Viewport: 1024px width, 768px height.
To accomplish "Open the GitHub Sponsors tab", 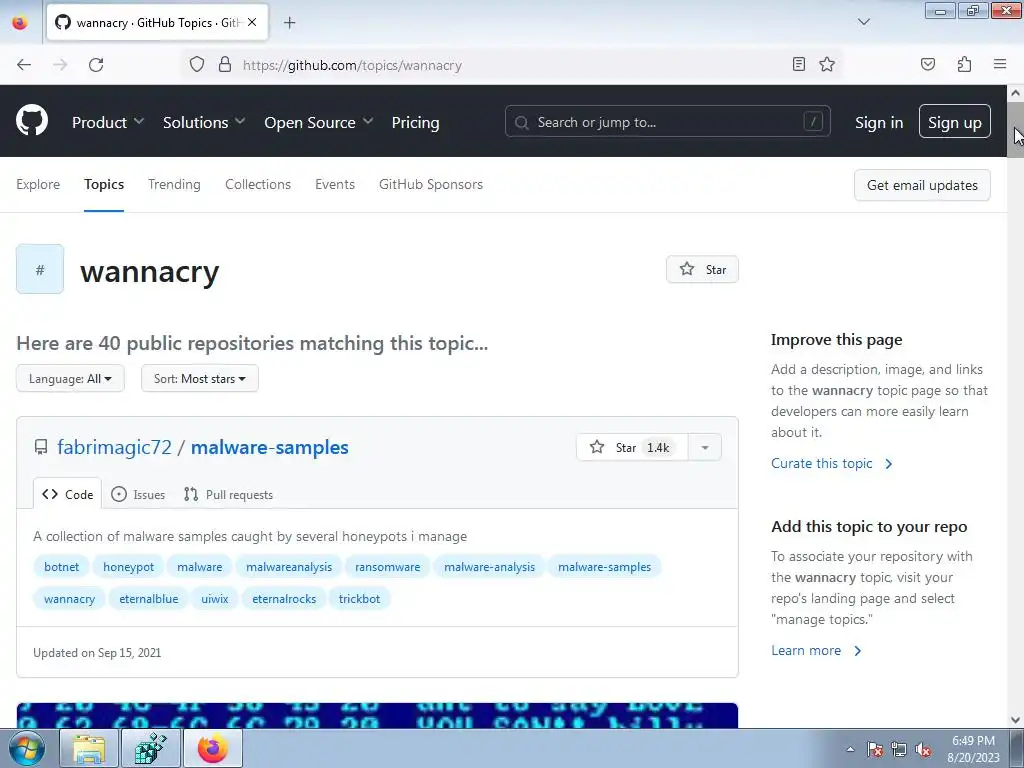I will click(x=431, y=184).
